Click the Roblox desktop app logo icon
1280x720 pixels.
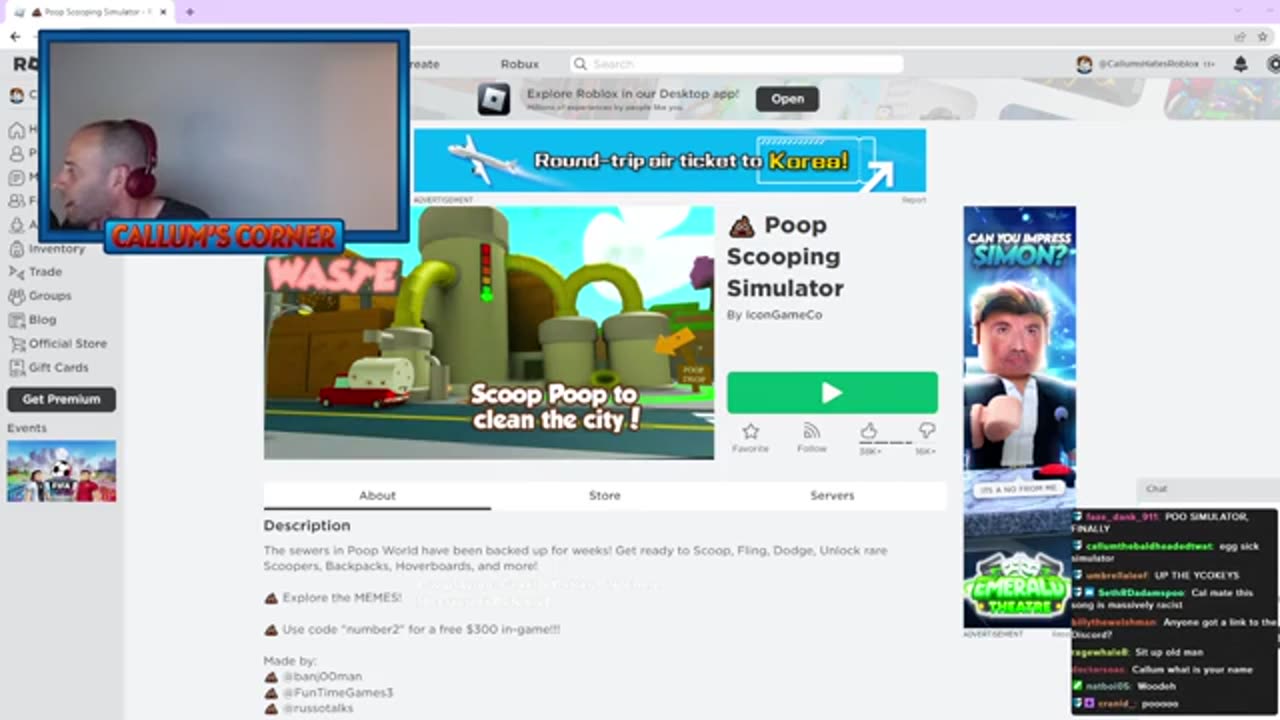[494, 99]
